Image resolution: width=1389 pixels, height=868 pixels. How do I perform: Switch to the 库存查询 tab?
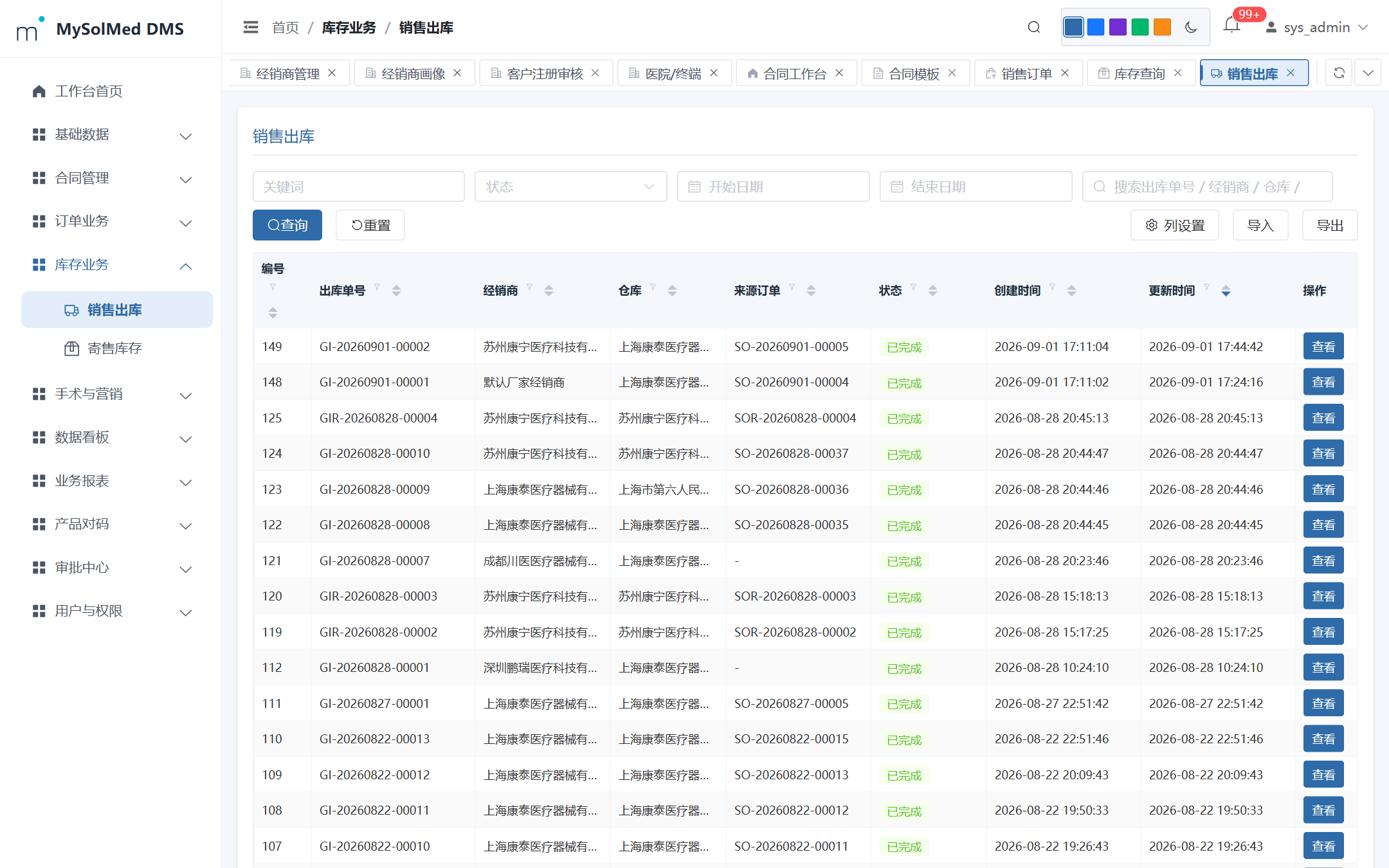pyautogui.click(x=1139, y=73)
